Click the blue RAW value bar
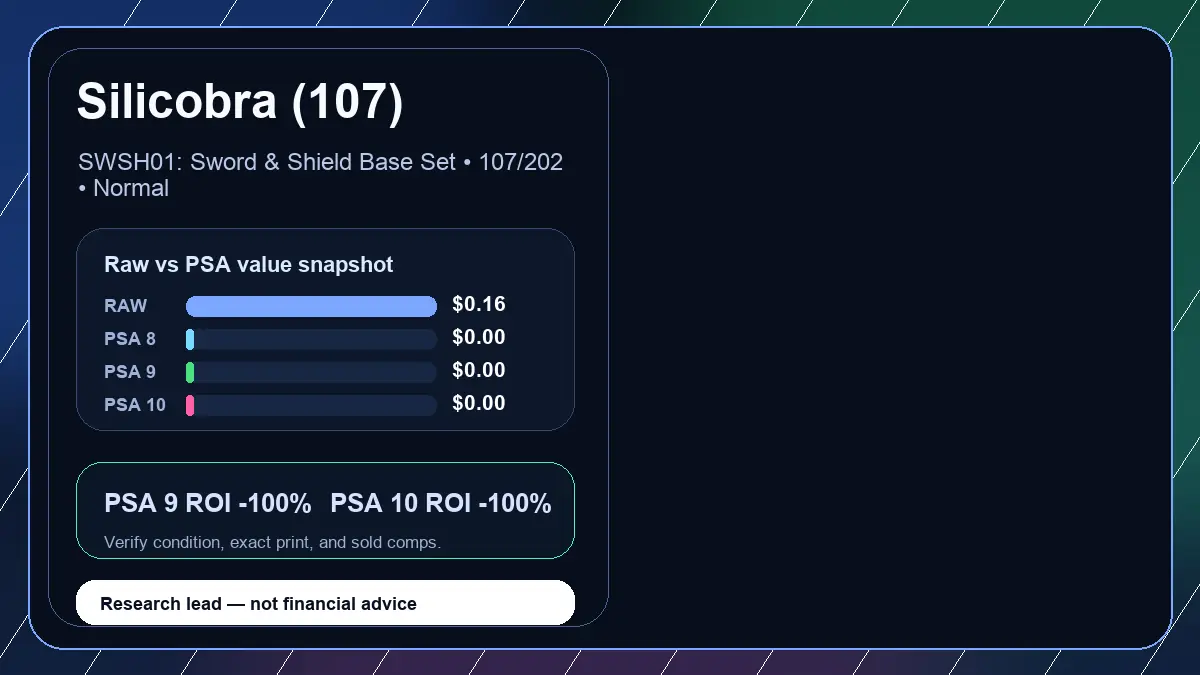Image resolution: width=1200 pixels, height=675 pixels. 311,306
